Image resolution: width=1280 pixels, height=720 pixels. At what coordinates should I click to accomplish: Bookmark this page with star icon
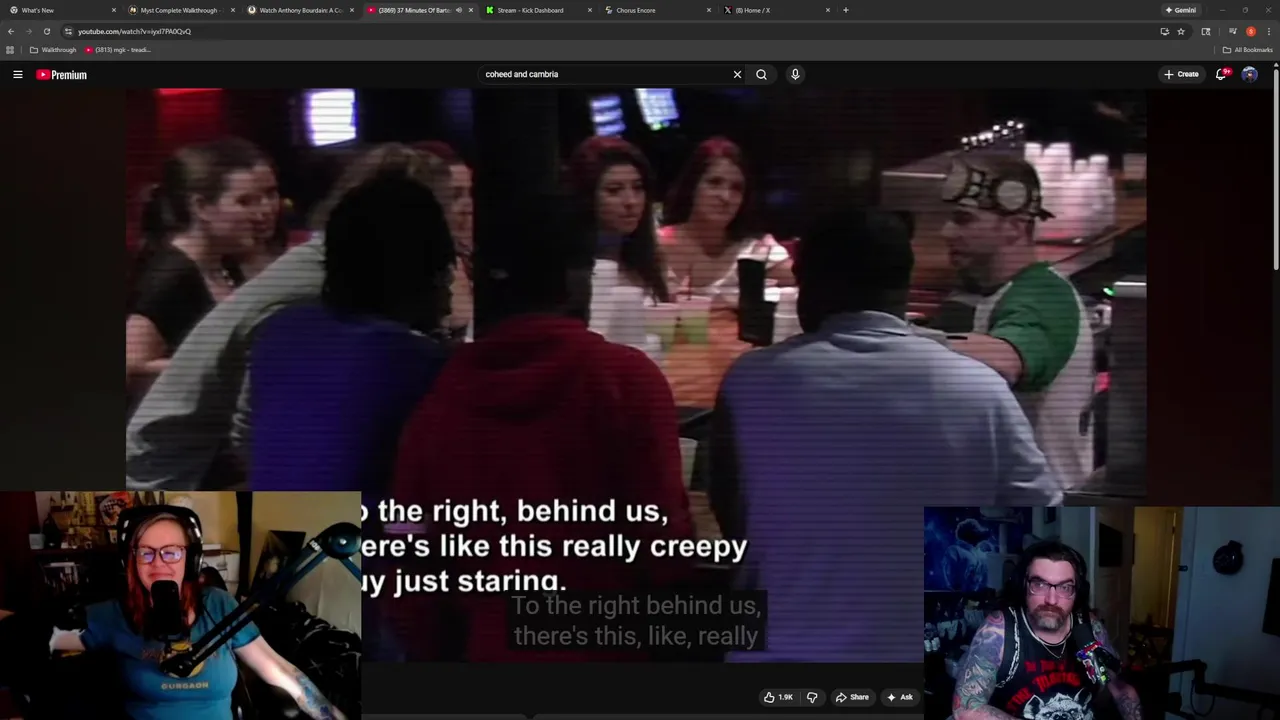point(1181,31)
